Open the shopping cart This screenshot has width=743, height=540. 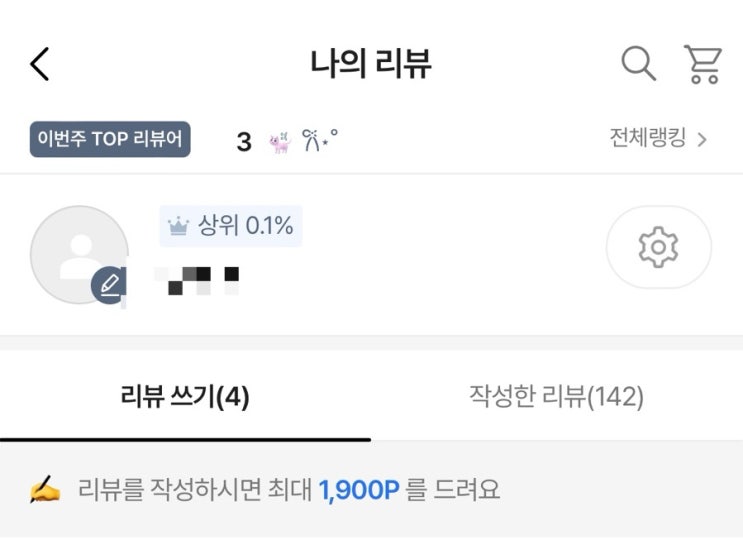tap(703, 64)
